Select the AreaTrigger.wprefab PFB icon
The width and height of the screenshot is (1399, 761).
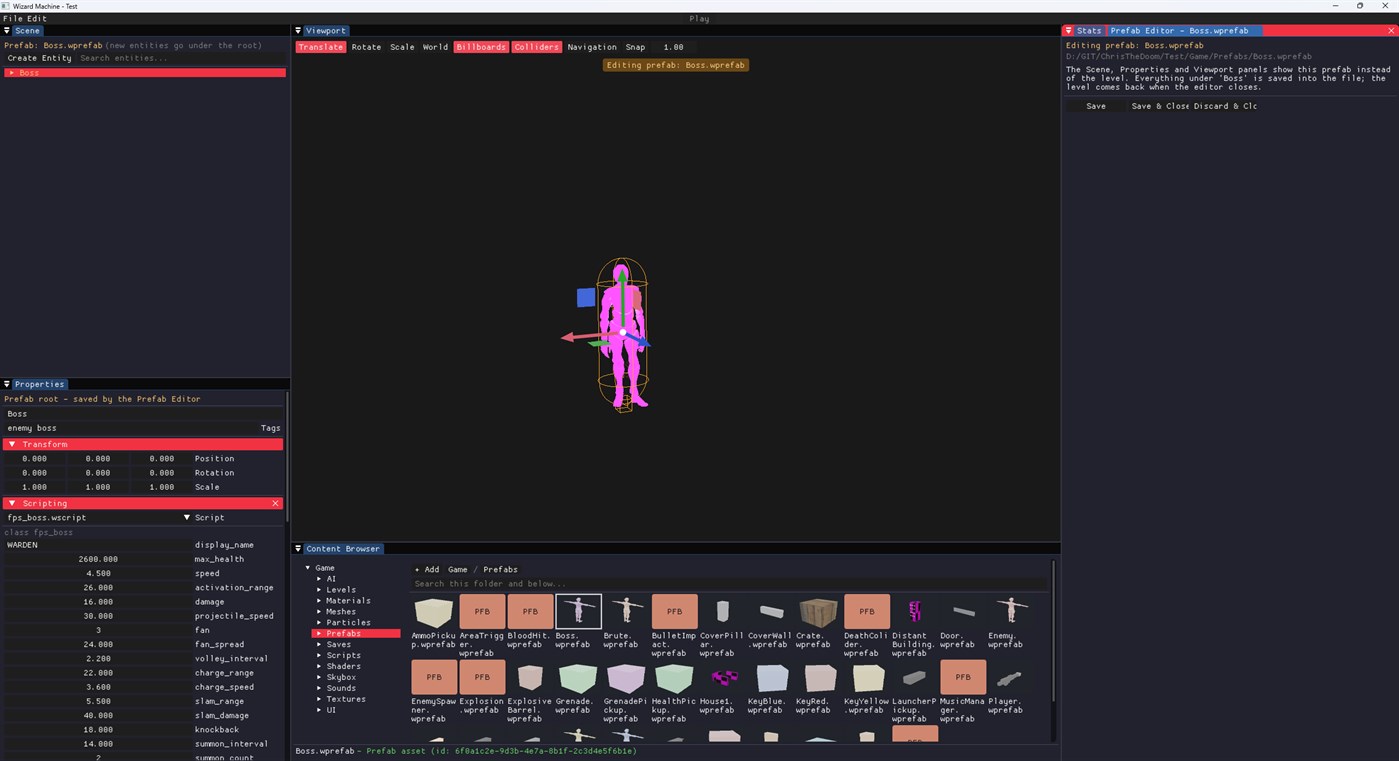[482, 611]
